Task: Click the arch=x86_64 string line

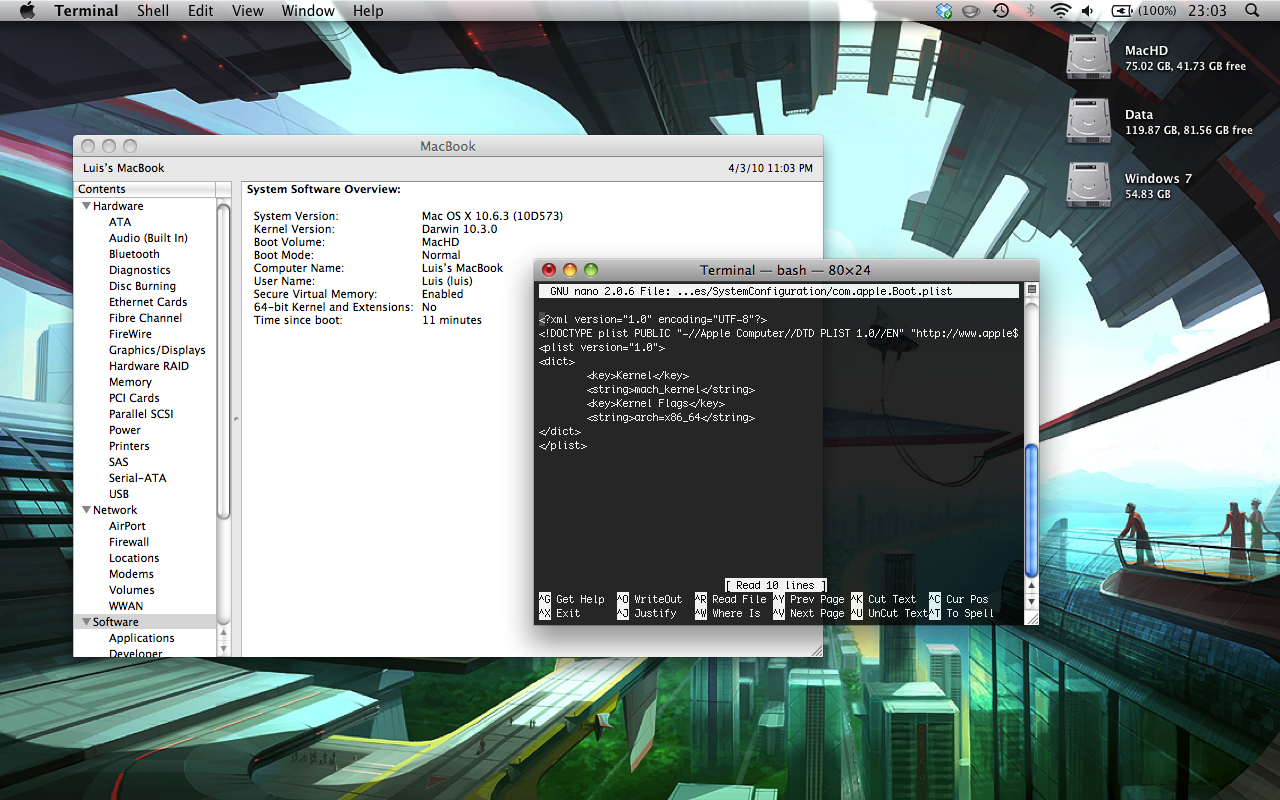Action: [670, 418]
